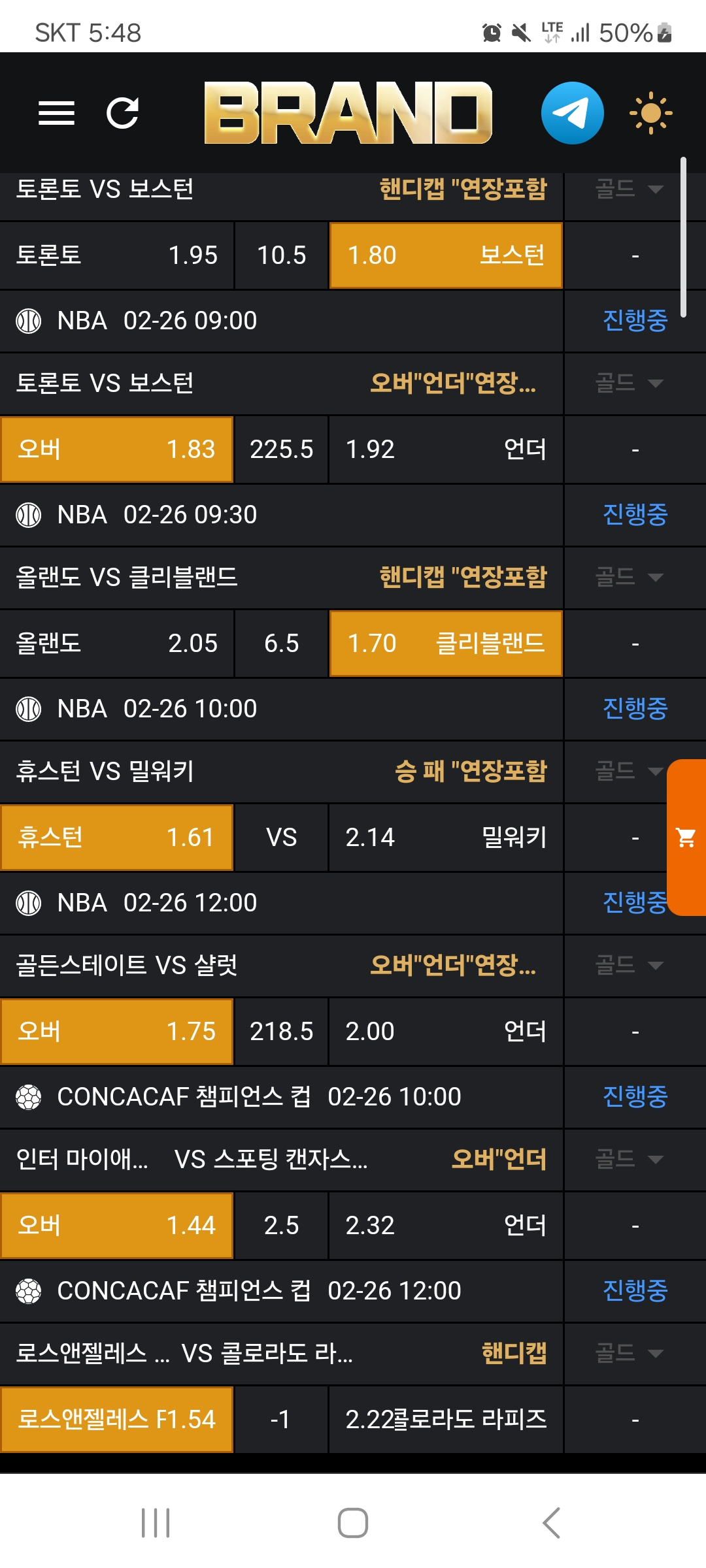
Task: Toggle the 보스턴 1.80 handicap pick
Action: coord(445,255)
